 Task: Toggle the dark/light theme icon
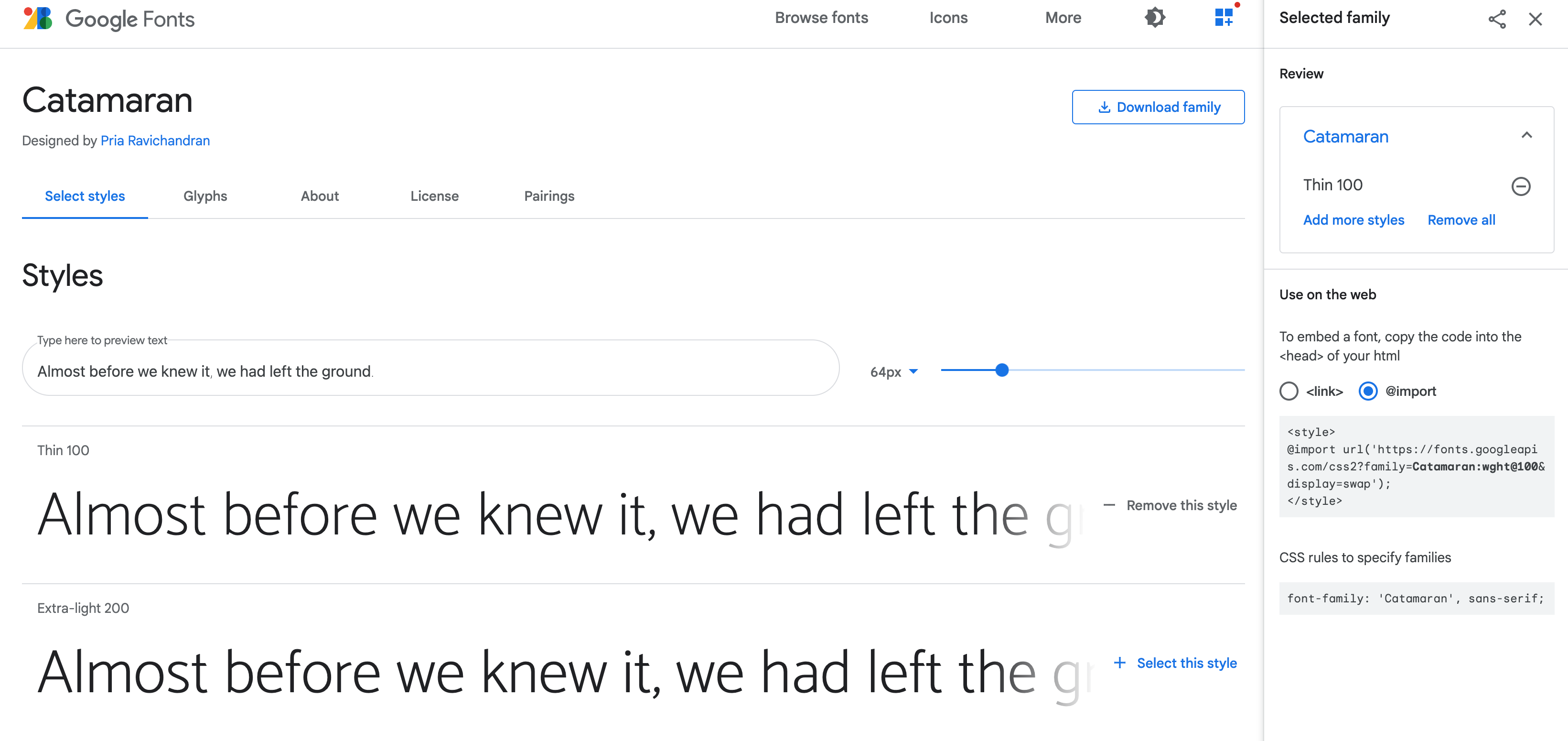click(1155, 18)
